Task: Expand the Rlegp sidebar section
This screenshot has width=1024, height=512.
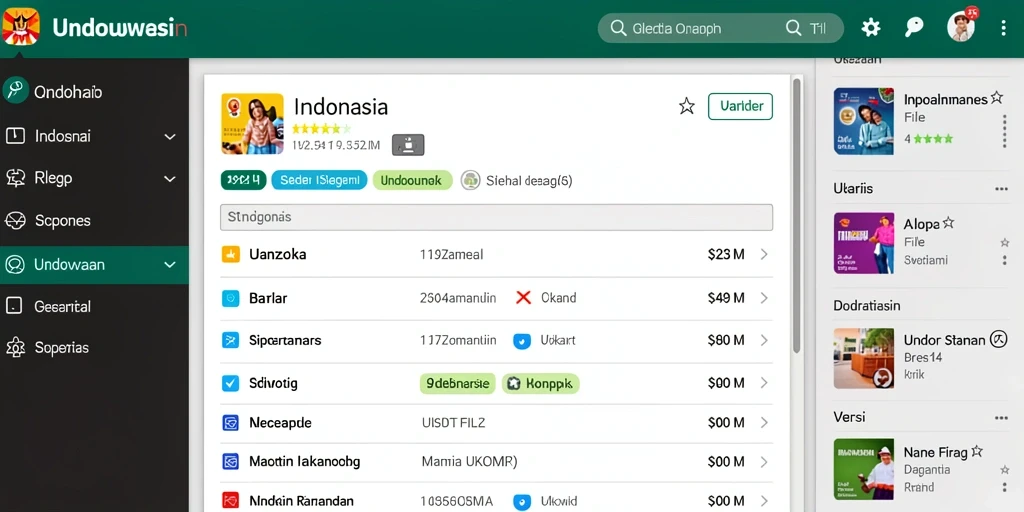Action: [x=170, y=178]
